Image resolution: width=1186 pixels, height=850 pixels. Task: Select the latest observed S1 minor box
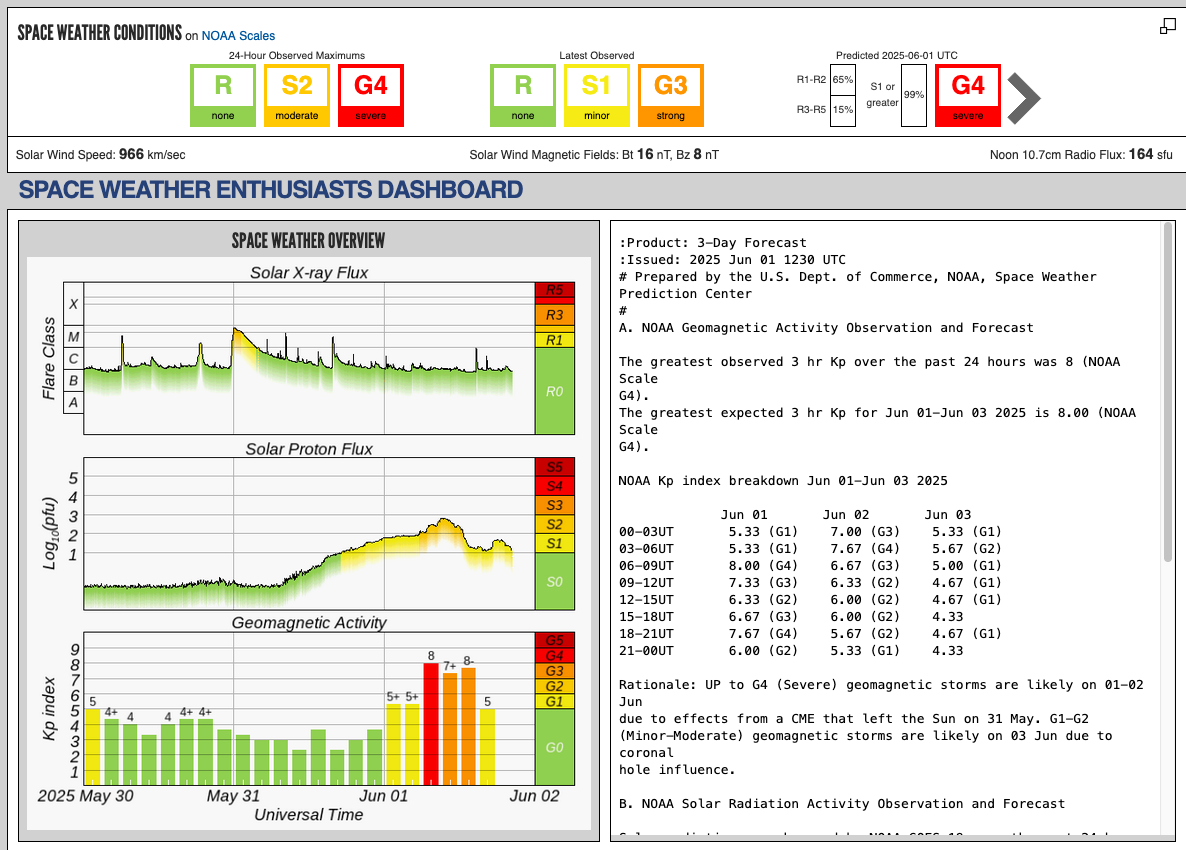point(597,95)
